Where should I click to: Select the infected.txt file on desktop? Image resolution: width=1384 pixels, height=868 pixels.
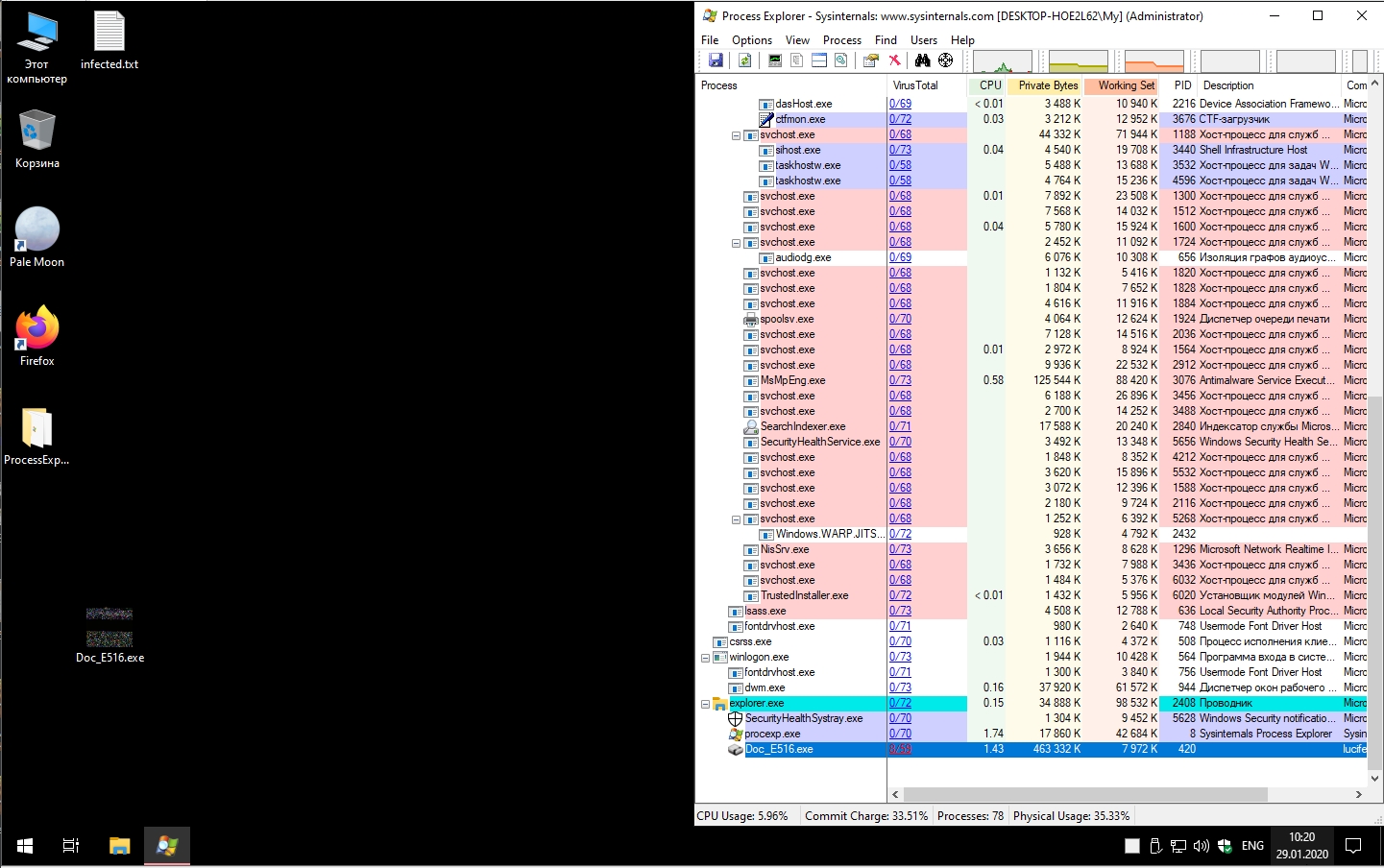(x=109, y=40)
